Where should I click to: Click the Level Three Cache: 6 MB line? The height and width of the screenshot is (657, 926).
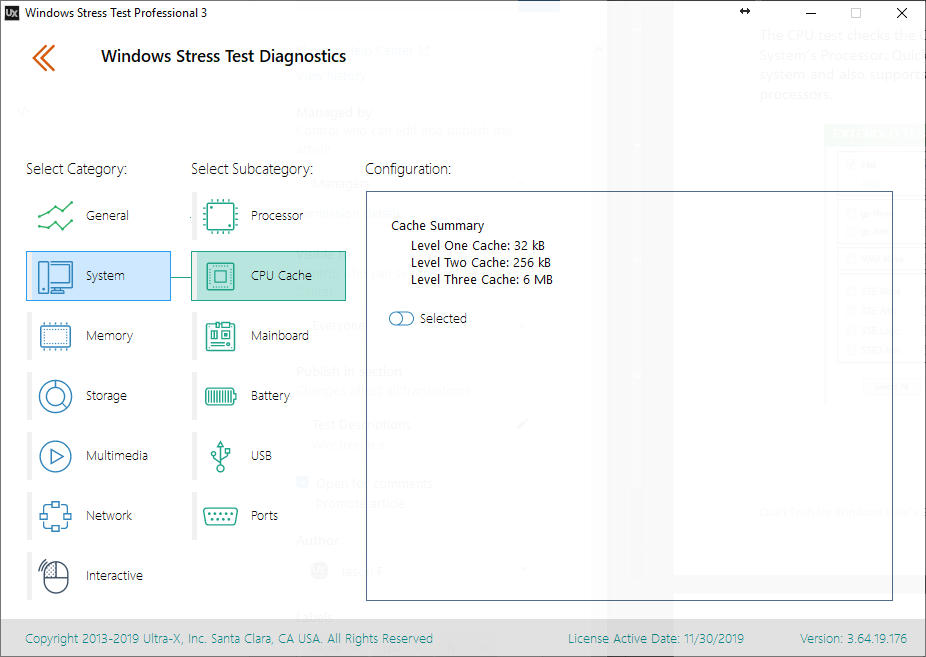pyautogui.click(x=482, y=280)
